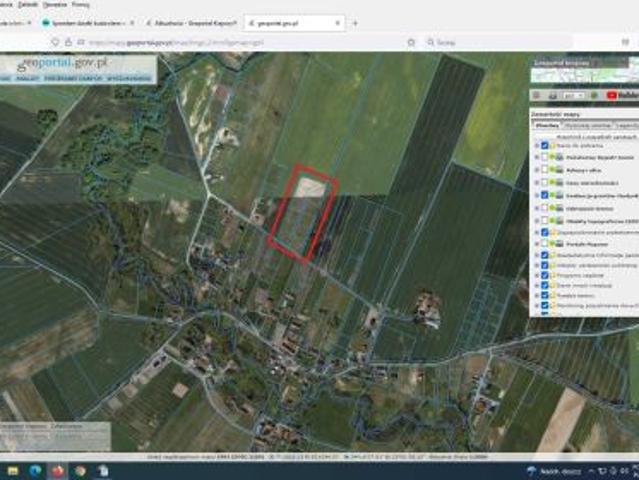This screenshot has width=639, height=480.
Task: Click the red-outlined parcel on the map
Action: pyautogui.click(x=303, y=213)
